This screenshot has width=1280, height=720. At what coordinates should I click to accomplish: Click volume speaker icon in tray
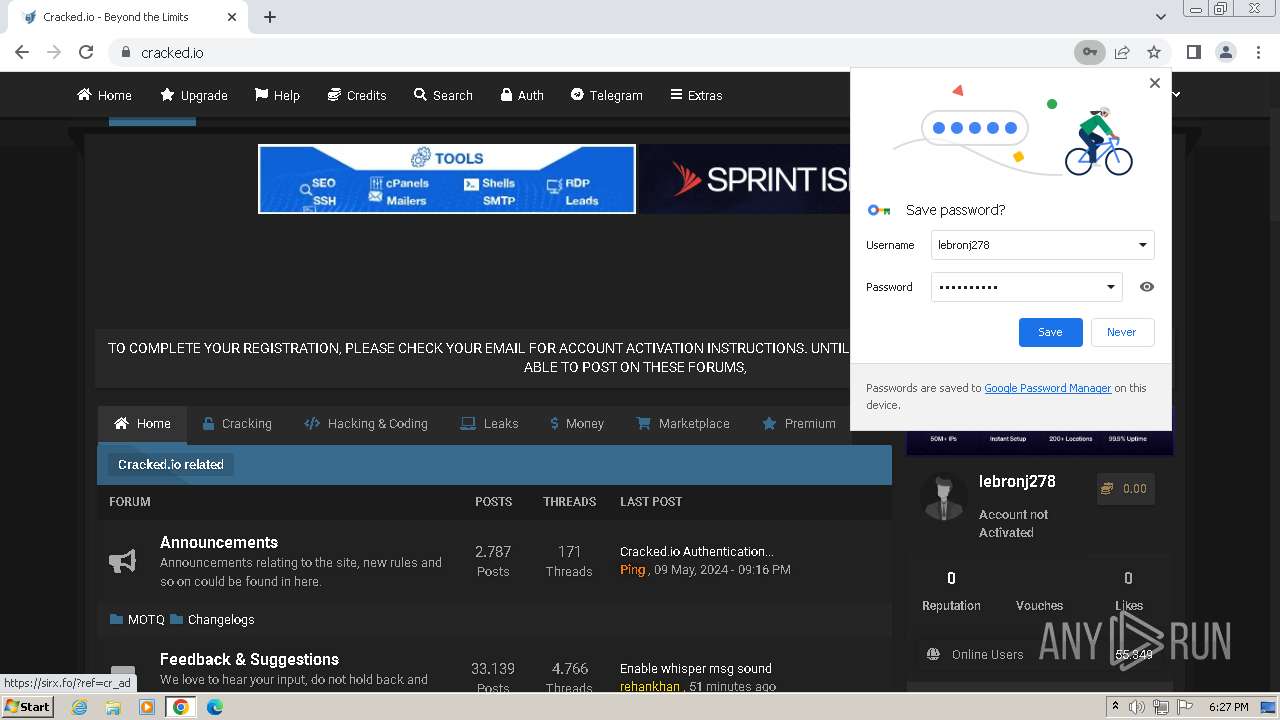[x=1137, y=707]
